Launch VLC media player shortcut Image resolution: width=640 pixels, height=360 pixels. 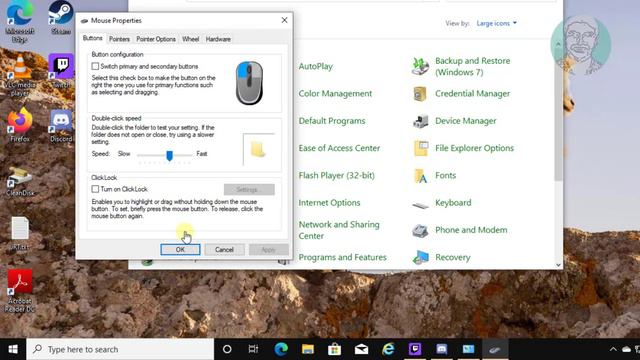tap(19, 76)
